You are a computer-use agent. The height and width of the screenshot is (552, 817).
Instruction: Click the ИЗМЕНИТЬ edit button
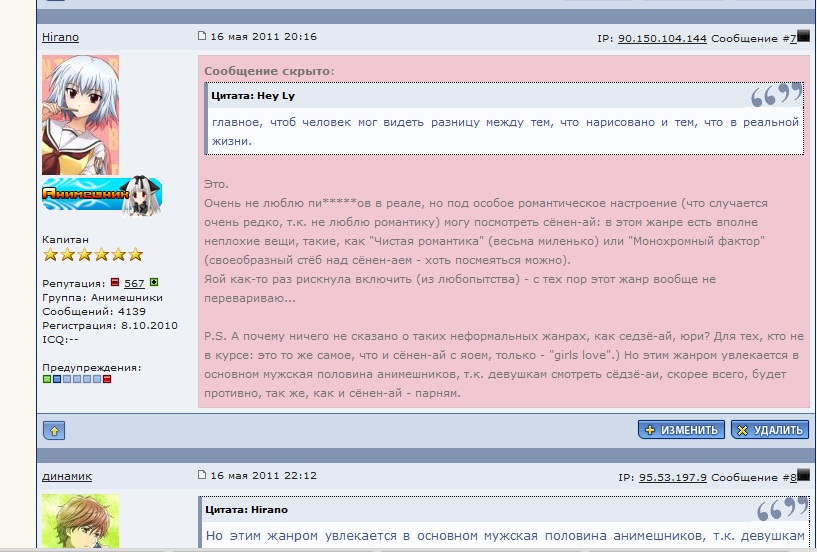coord(681,430)
